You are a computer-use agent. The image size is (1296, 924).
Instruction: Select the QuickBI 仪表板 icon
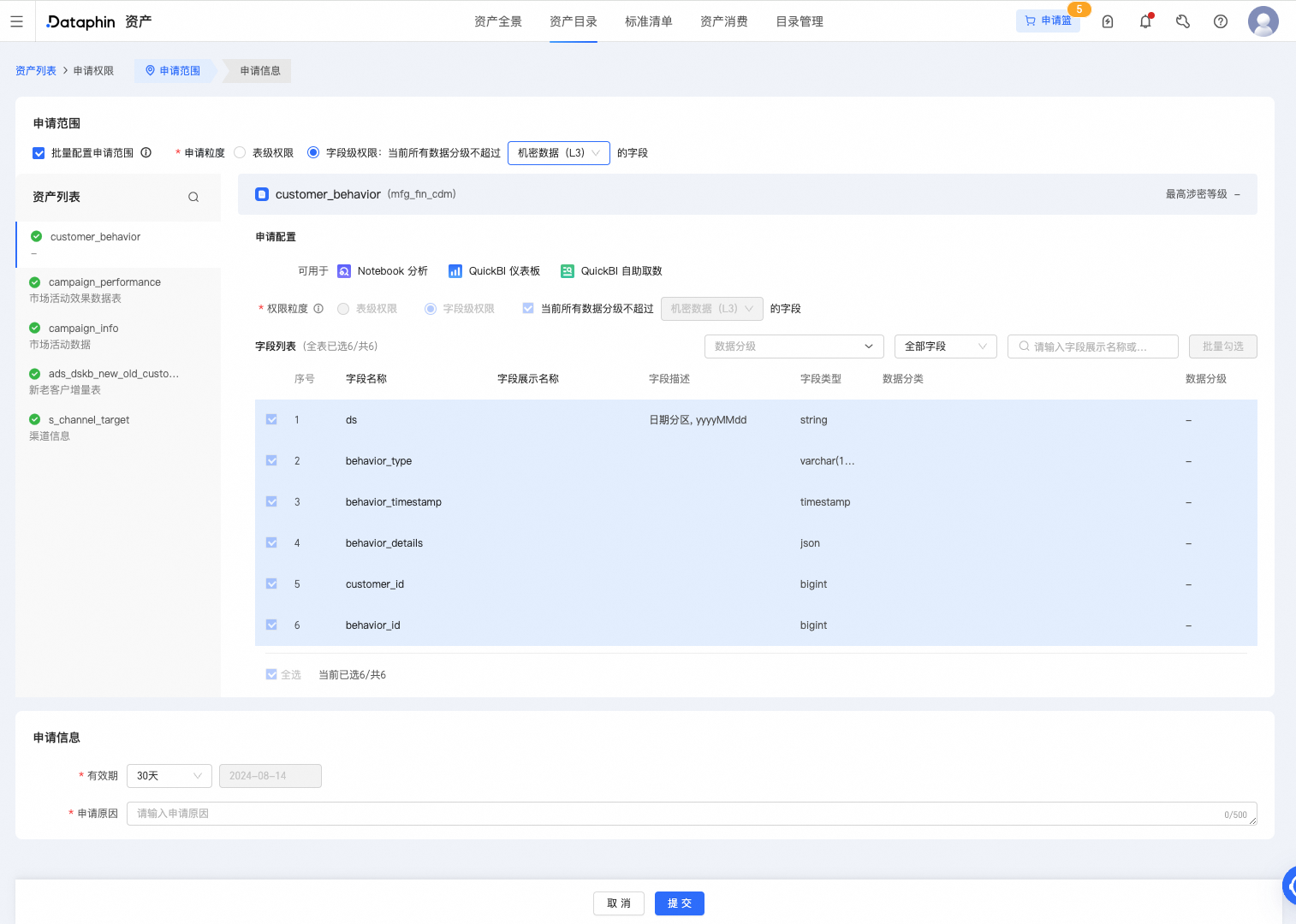[x=455, y=270]
